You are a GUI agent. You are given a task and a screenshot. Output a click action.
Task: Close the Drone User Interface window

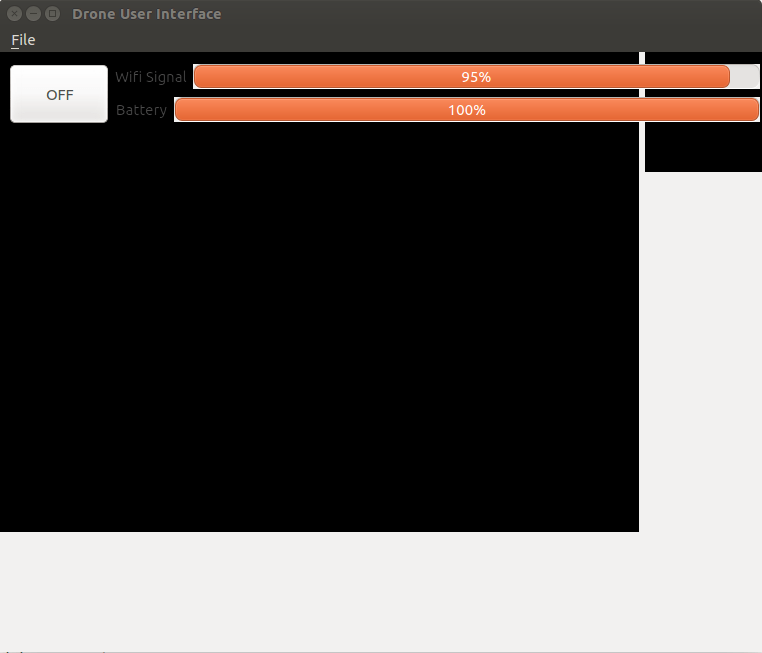[x=15, y=14]
